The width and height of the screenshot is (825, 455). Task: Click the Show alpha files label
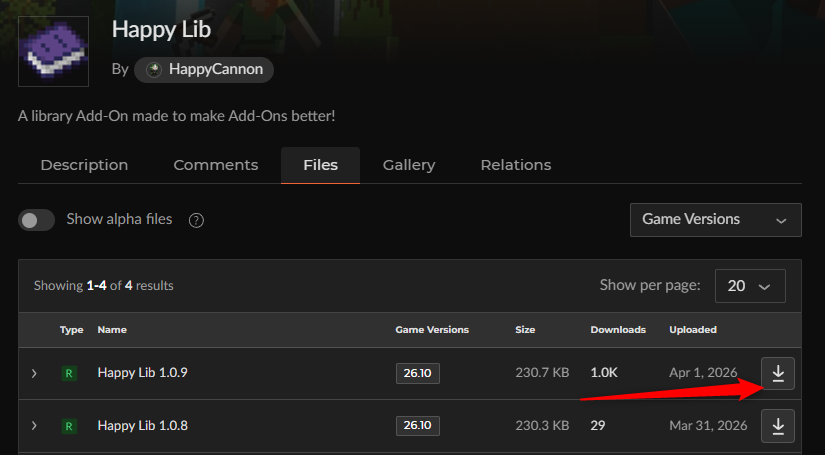(x=119, y=219)
